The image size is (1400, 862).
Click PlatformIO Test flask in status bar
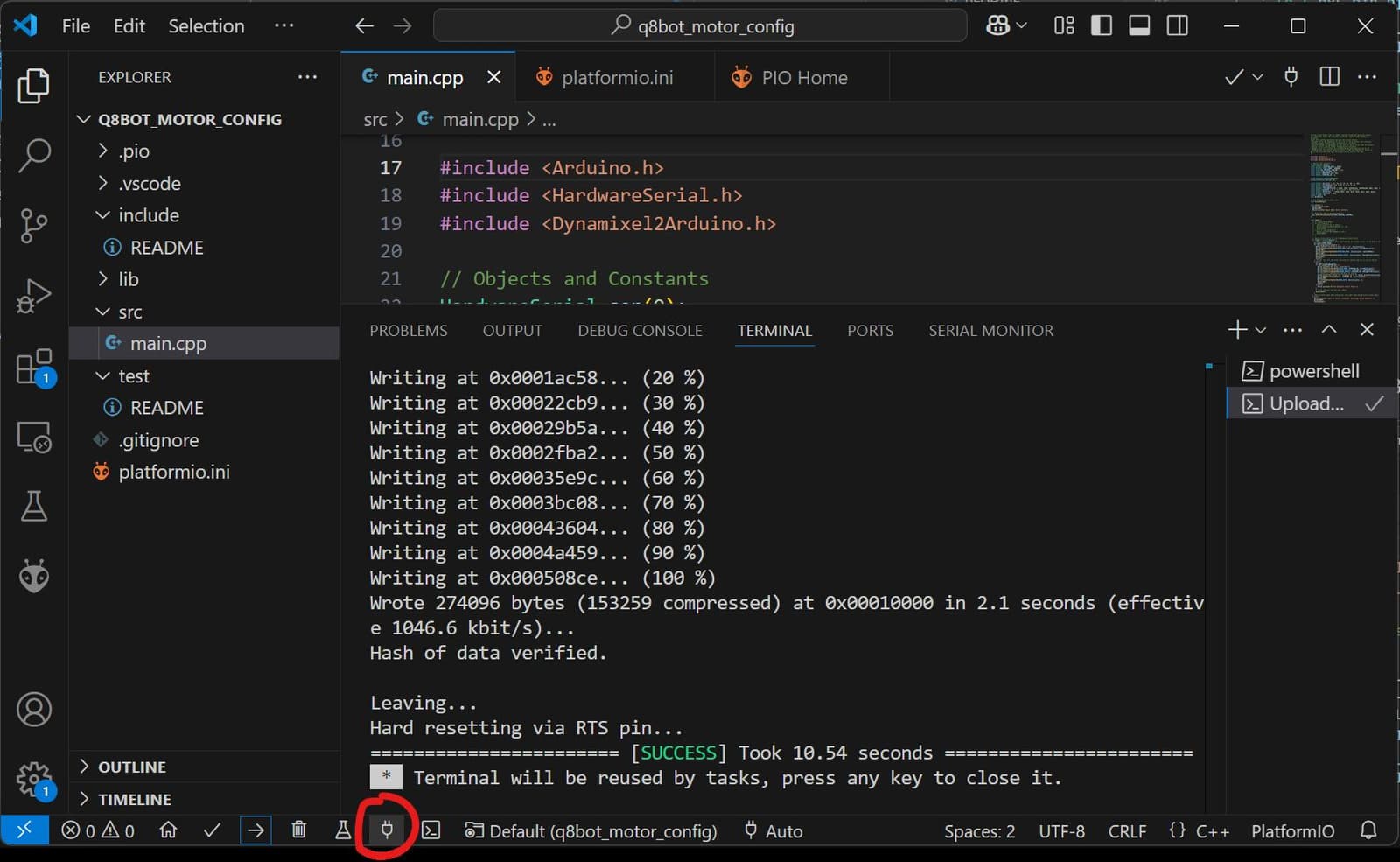(x=343, y=830)
